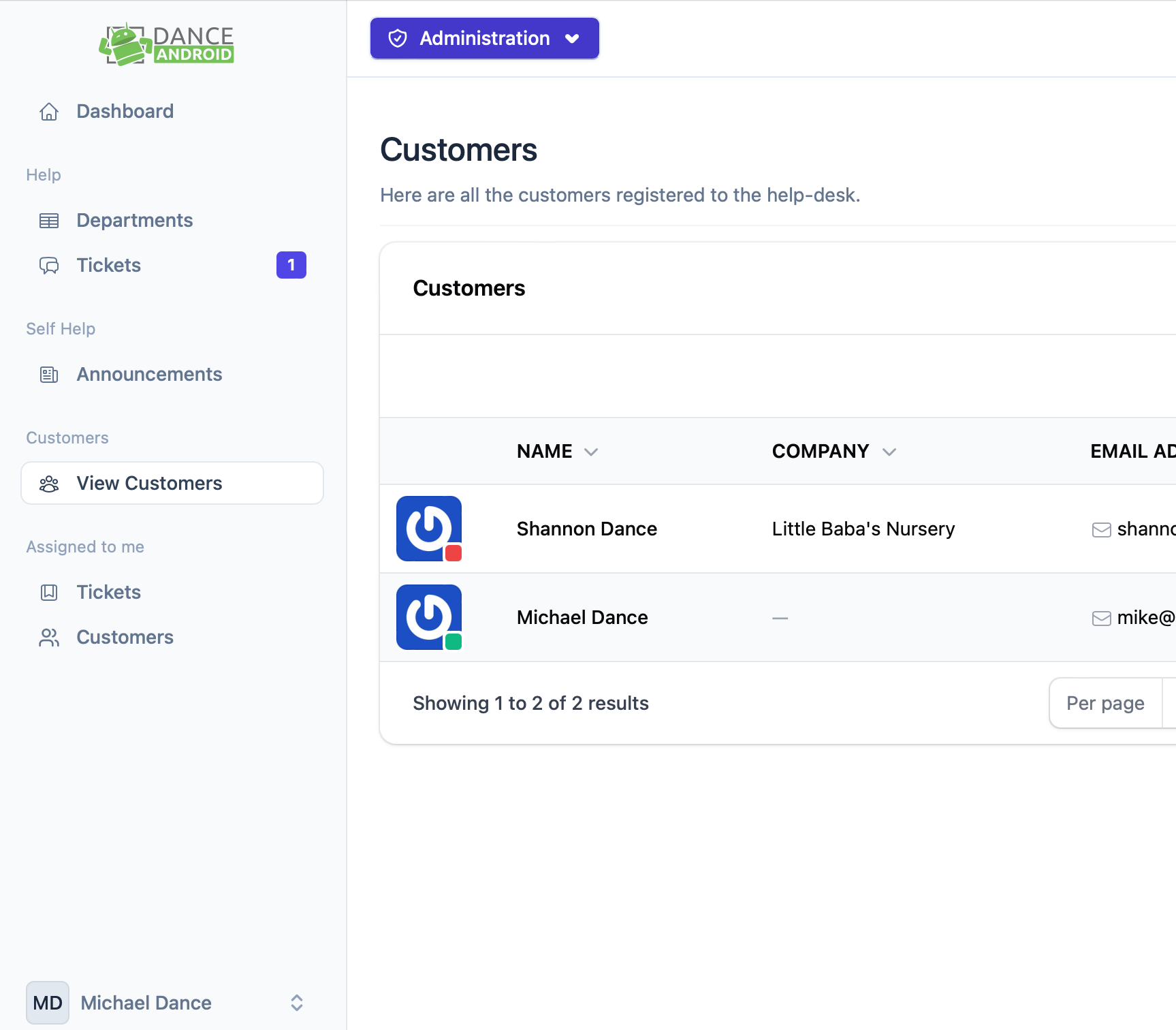Sort by the COMPANY column chevron
Screen dimensions: 1176x1030
[x=889, y=452]
